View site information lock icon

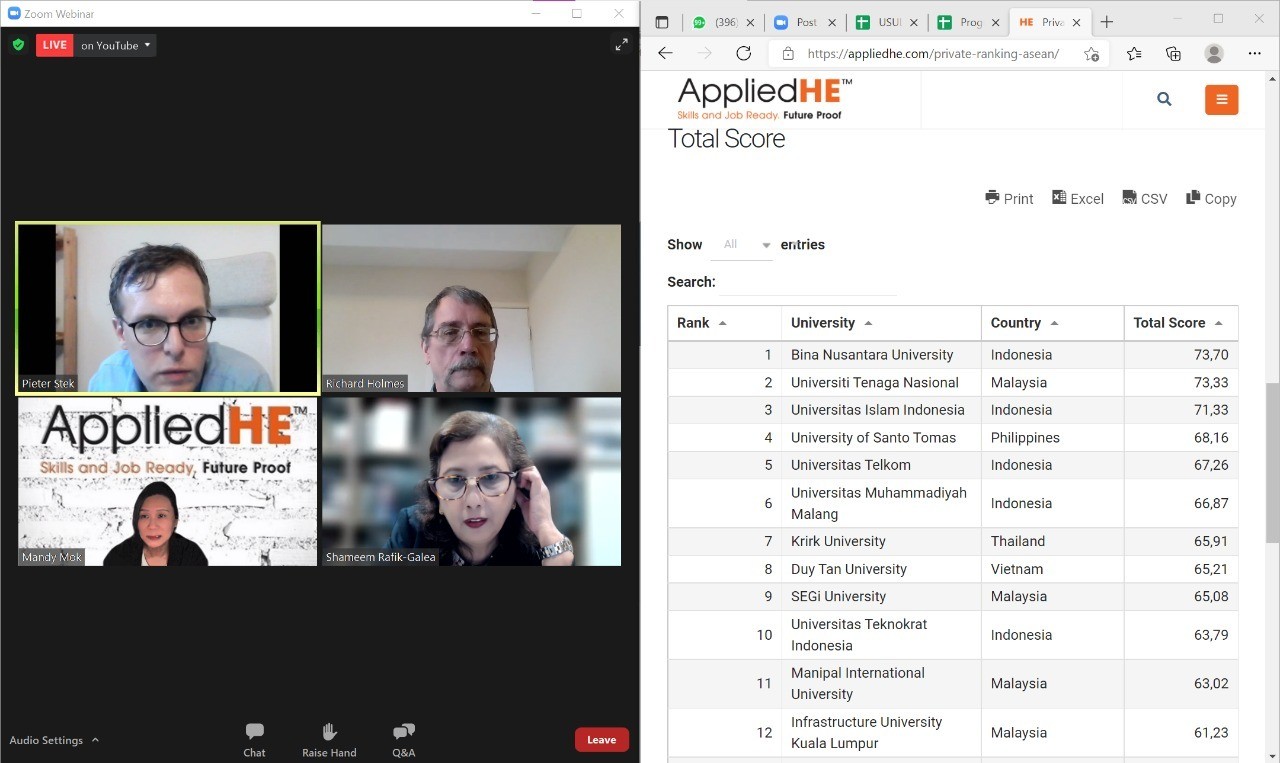[788, 54]
